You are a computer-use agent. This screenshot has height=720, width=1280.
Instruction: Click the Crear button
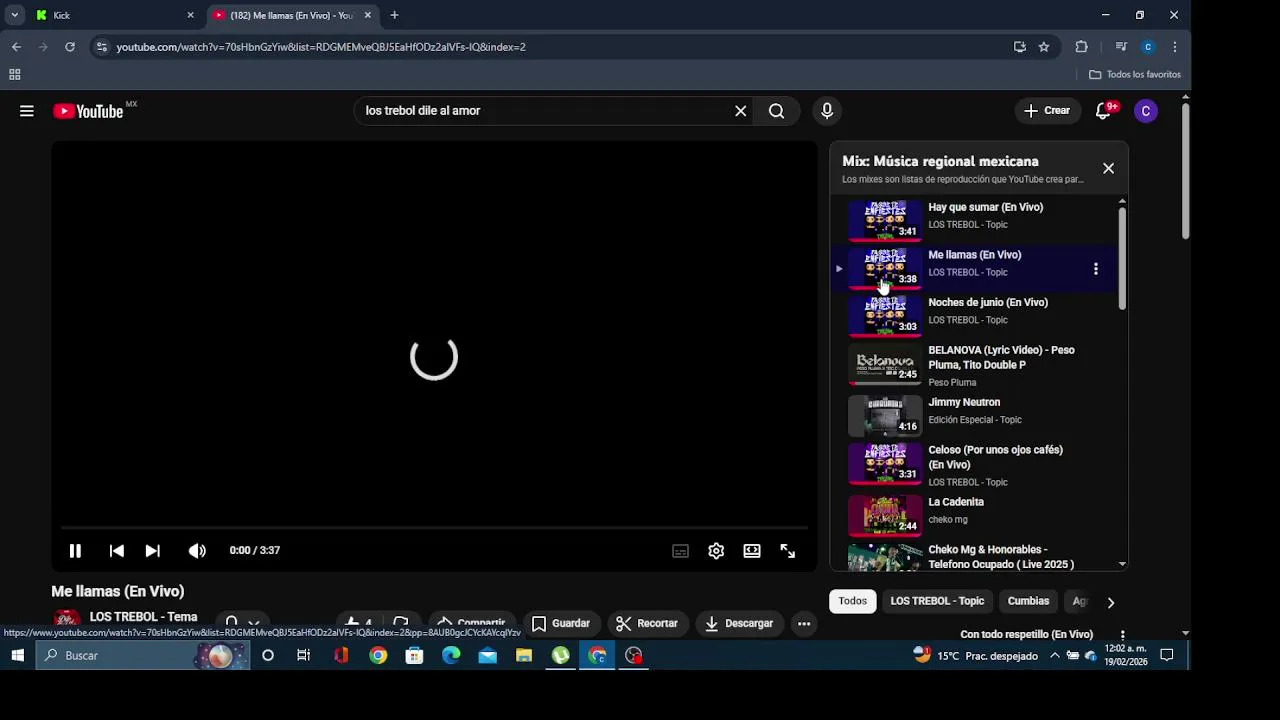[1047, 111]
